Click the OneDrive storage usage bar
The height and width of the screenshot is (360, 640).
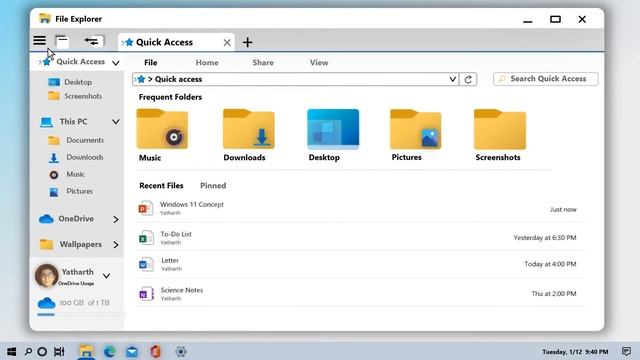(x=80, y=315)
